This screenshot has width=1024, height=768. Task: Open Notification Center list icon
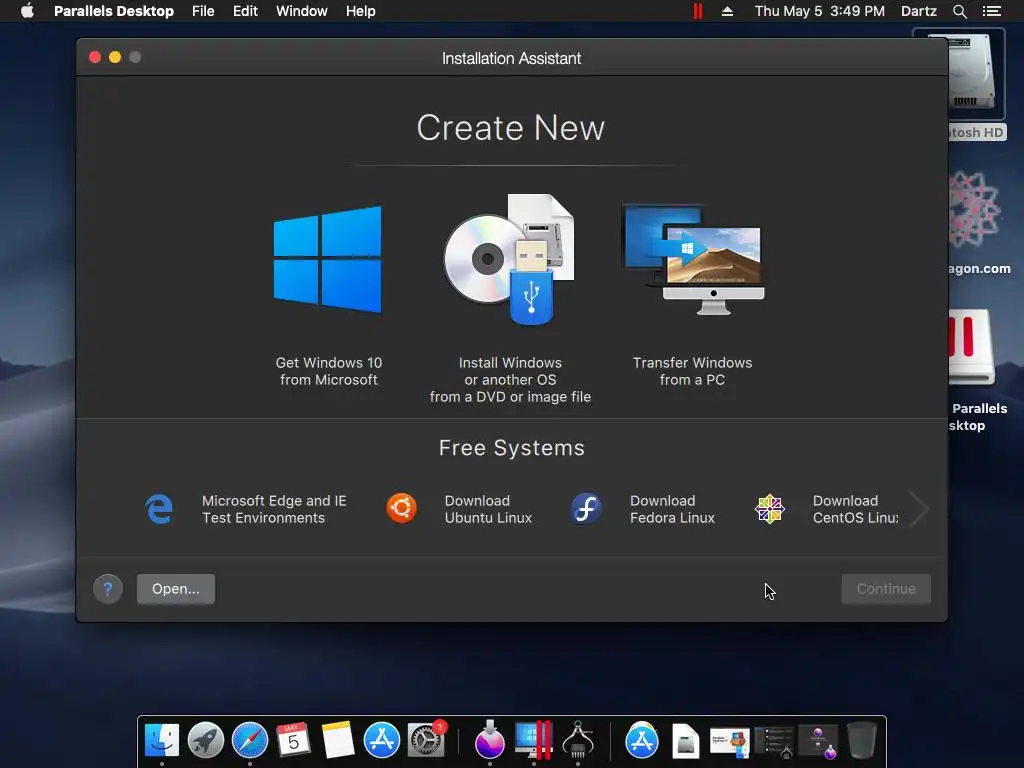pos(992,11)
